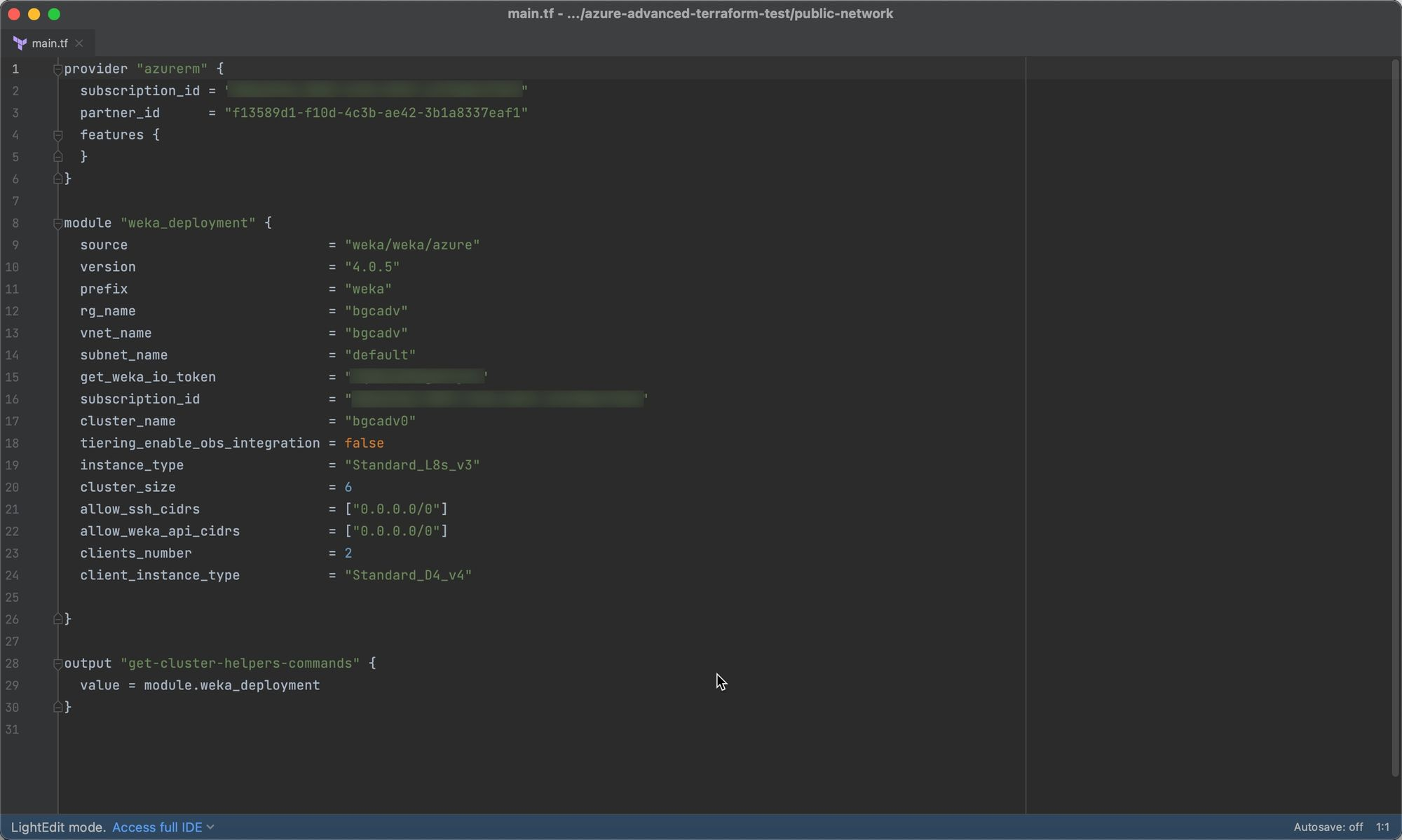The image size is (1402, 840).
Task: Click the closing fold marker on line 30
Action: 58,707
